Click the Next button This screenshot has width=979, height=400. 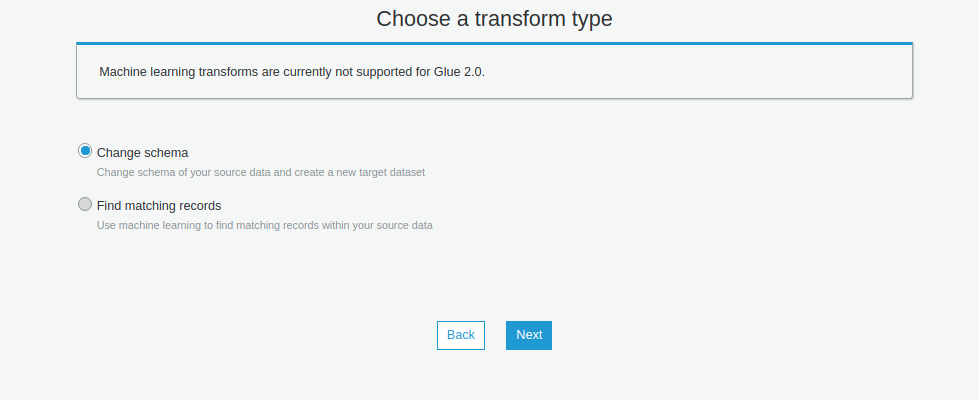pyautogui.click(x=529, y=335)
